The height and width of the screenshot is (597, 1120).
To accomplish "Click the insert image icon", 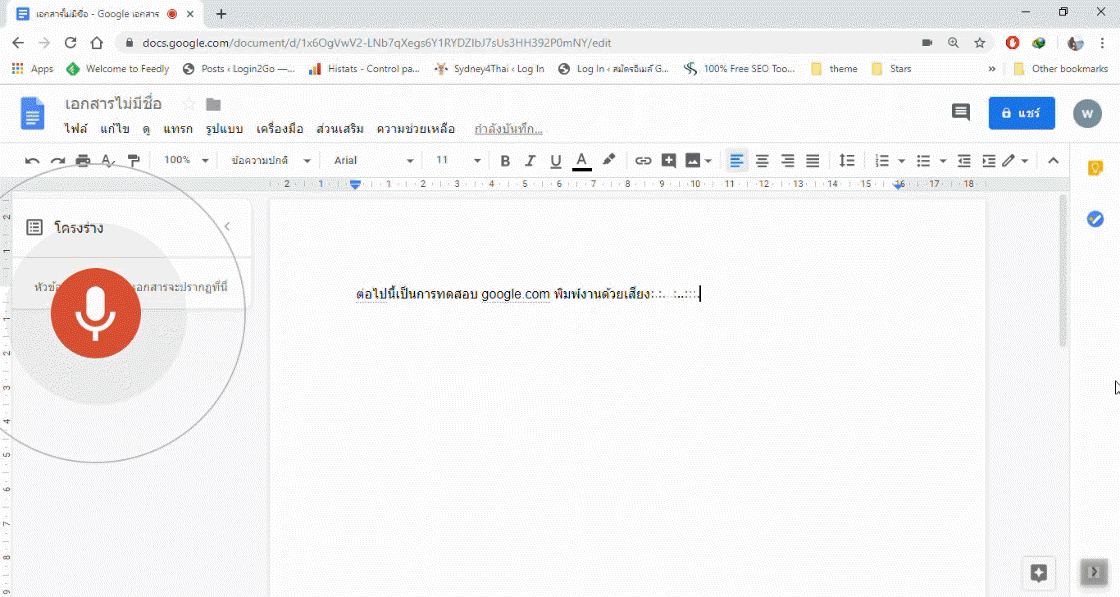I will pyautogui.click(x=692, y=161).
